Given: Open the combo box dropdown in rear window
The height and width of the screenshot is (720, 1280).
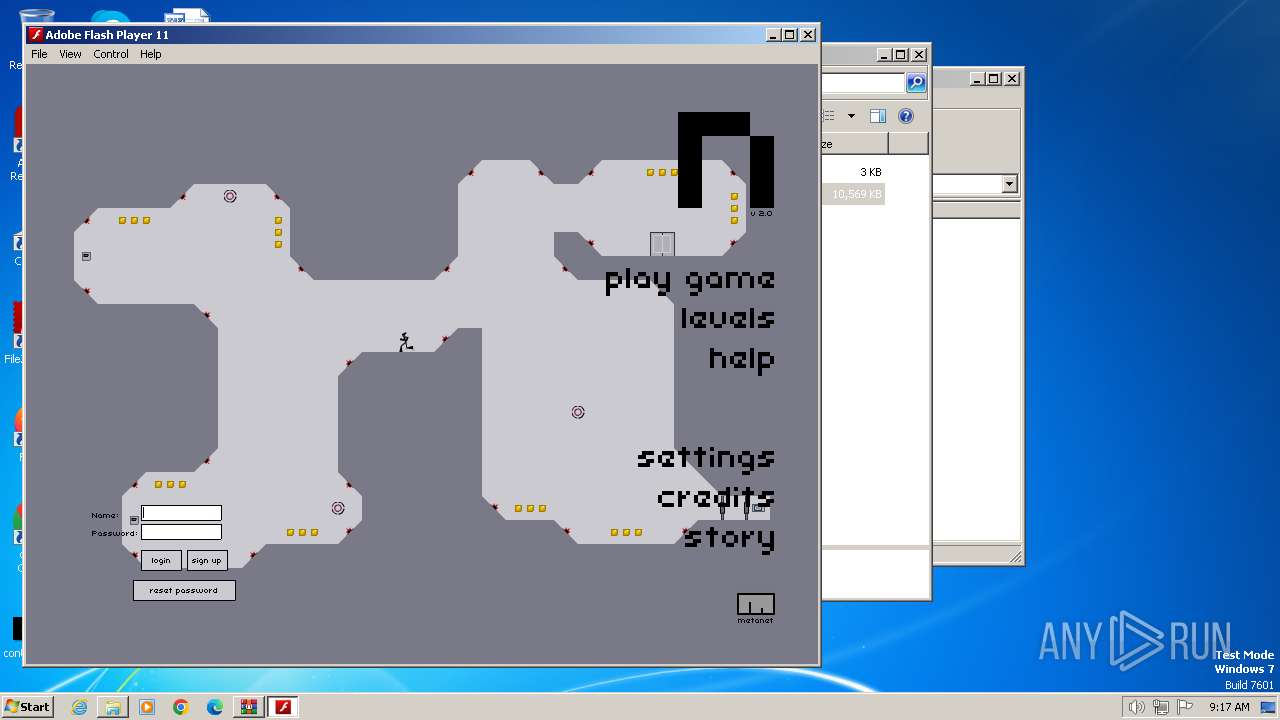Looking at the screenshot, I should pos(1009,184).
